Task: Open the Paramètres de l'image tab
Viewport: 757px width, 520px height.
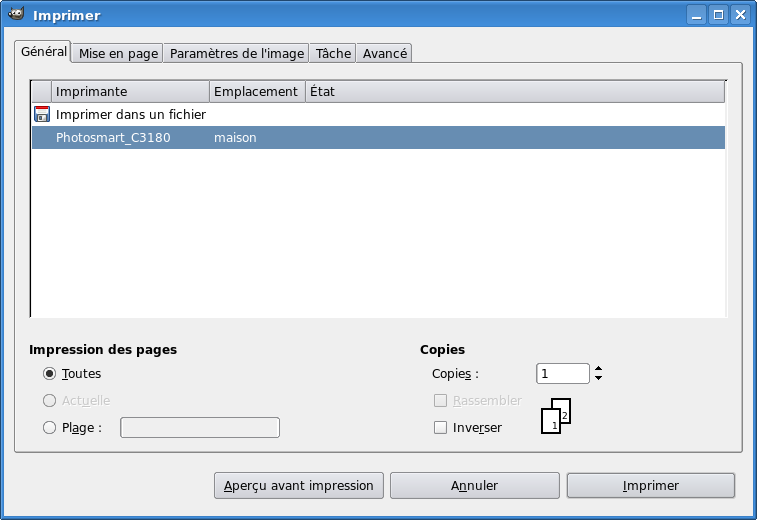Action: click(x=237, y=53)
